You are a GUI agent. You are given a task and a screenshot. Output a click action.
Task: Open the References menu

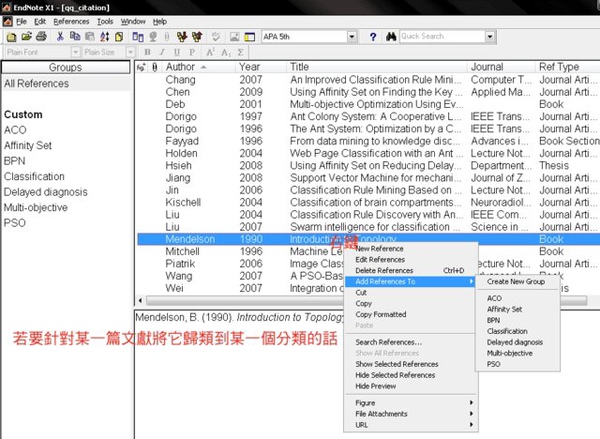click(71, 21)
